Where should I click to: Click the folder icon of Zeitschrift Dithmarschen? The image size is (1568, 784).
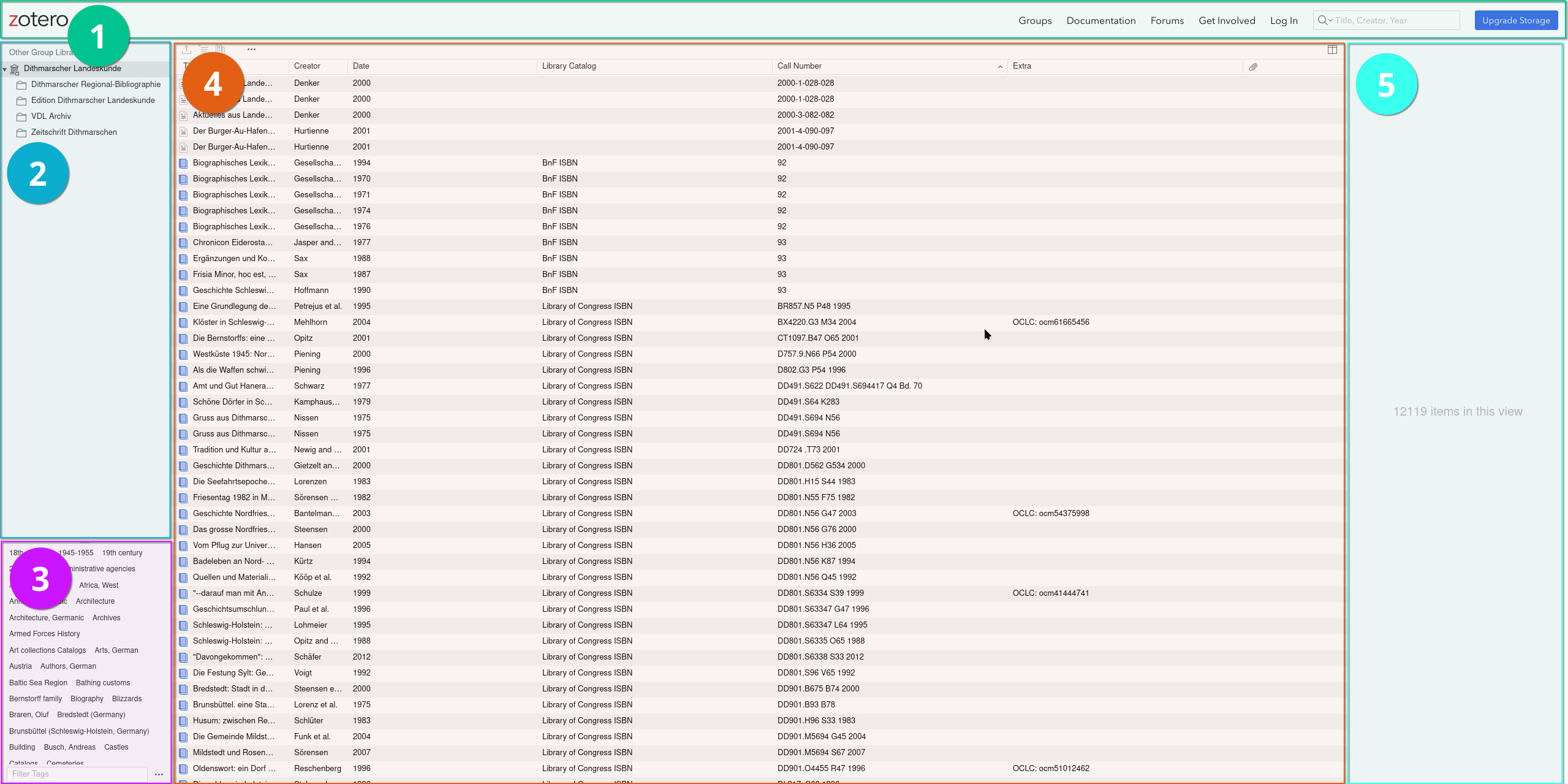(21, 132)
